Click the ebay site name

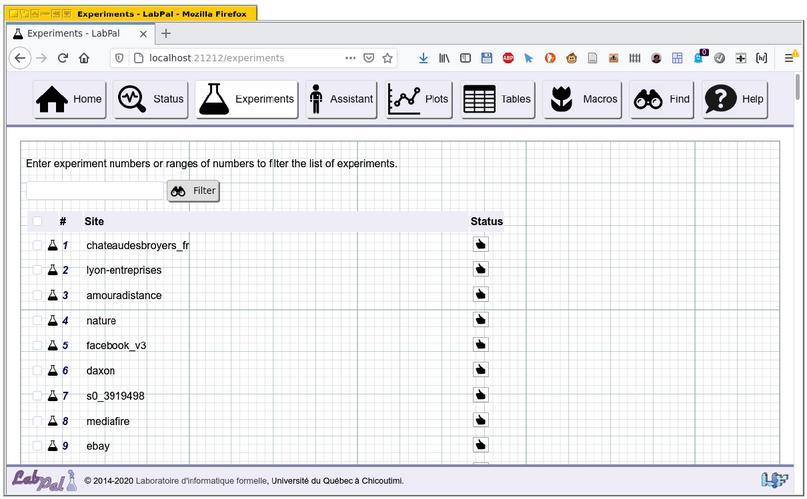coord(98,447)
